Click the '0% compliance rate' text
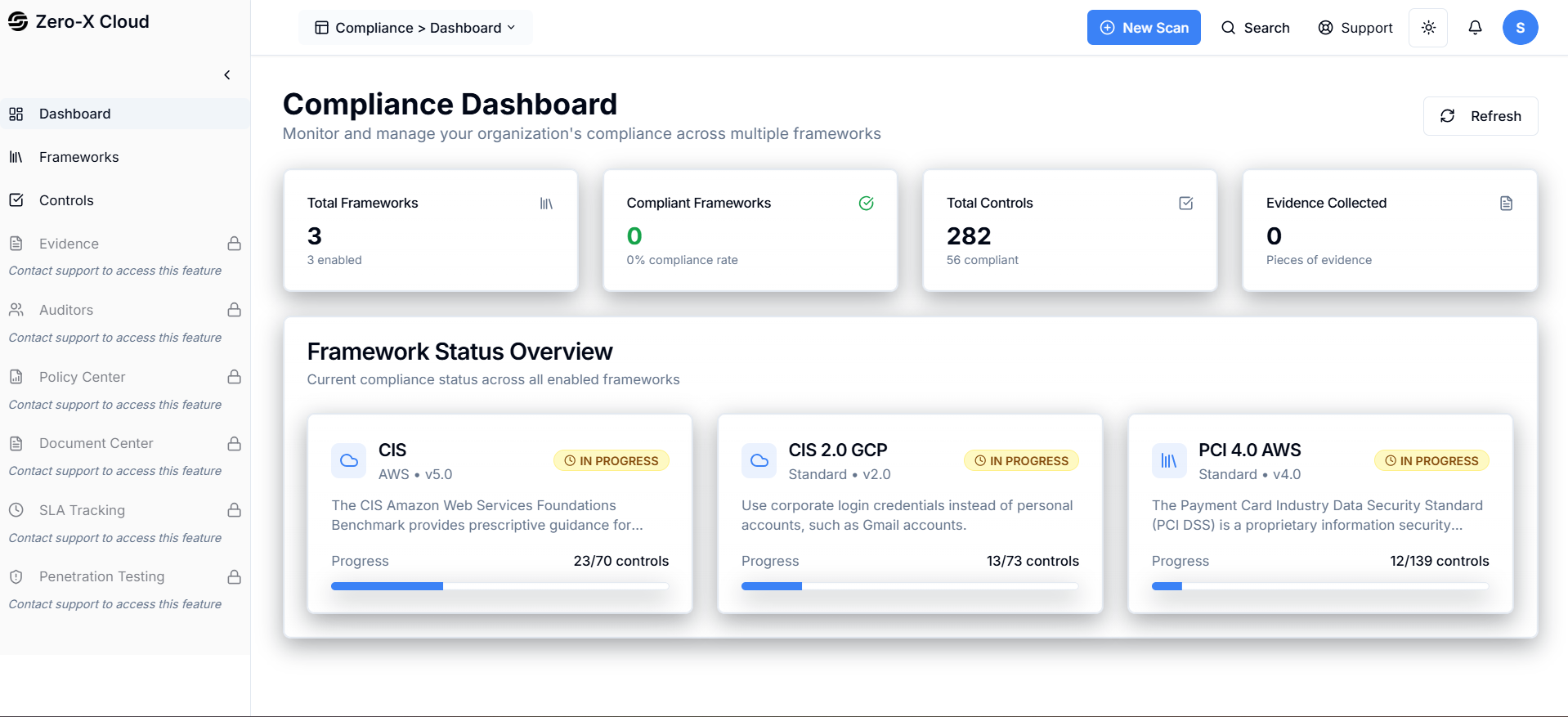Screen dimensions: 1568x717 pos(683,260)
